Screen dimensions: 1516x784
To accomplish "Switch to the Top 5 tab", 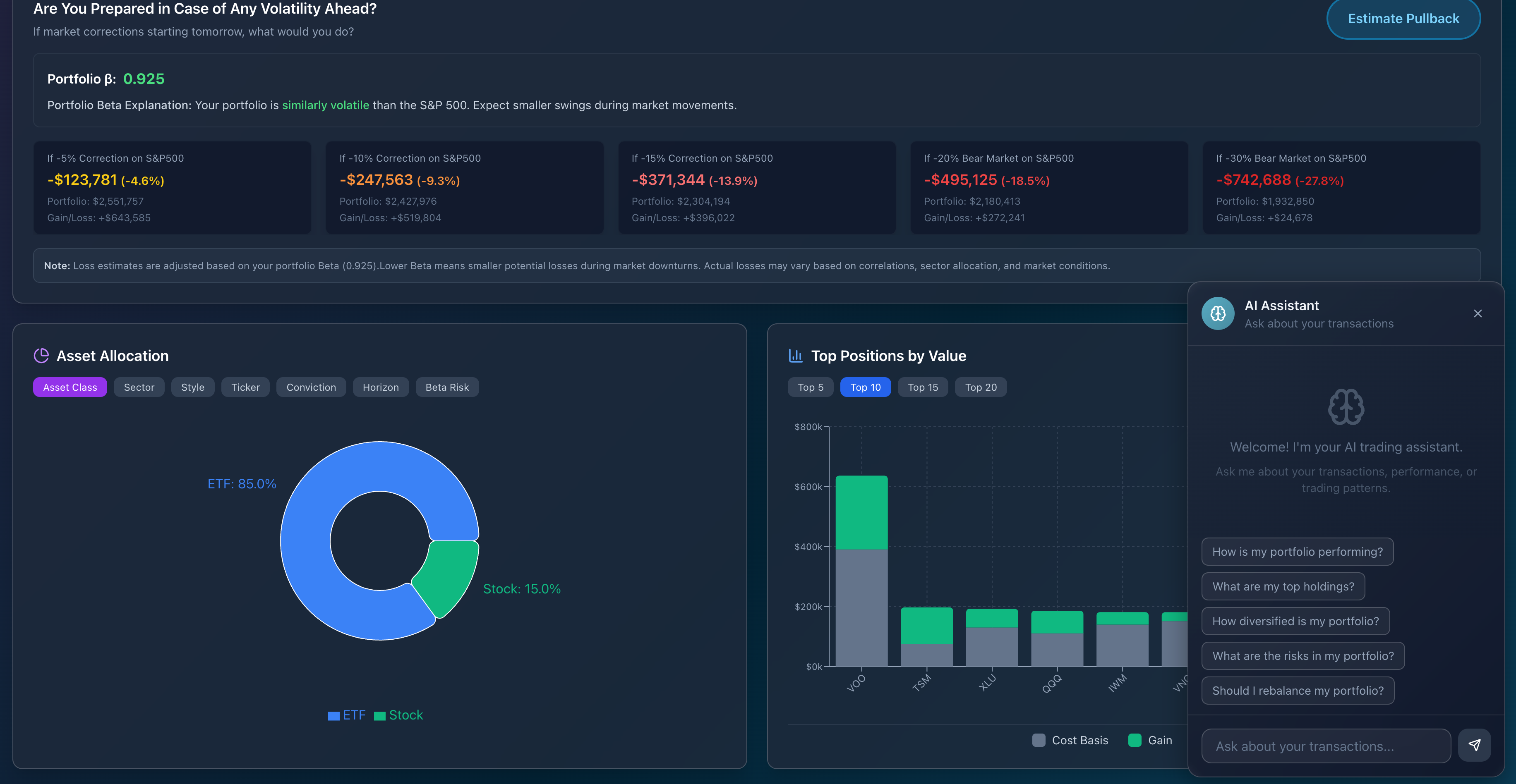I will pyautogui.click(x=810, y=387).
